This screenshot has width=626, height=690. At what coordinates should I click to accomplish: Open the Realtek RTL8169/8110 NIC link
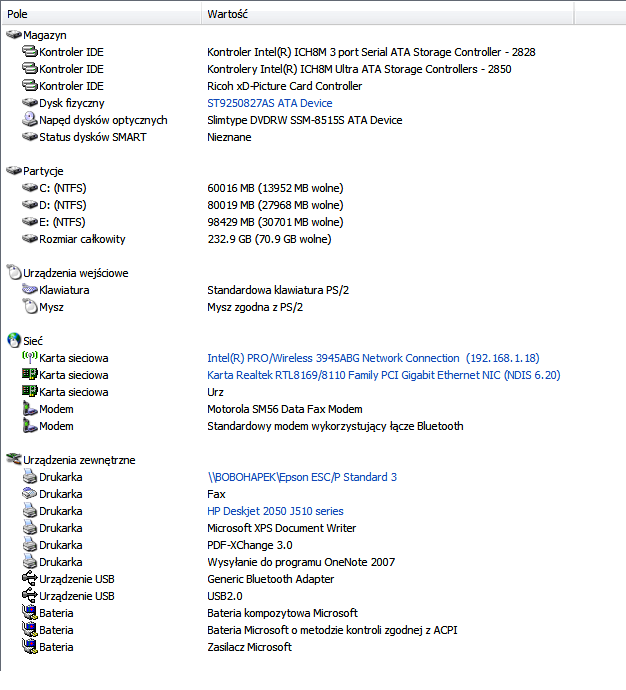pos(384,375)
